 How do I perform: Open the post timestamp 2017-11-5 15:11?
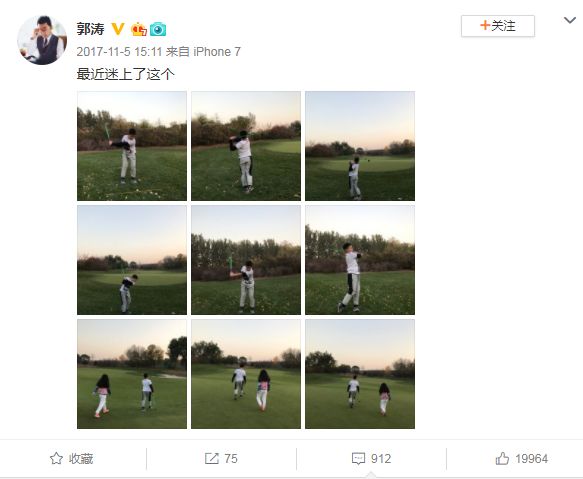119,52
